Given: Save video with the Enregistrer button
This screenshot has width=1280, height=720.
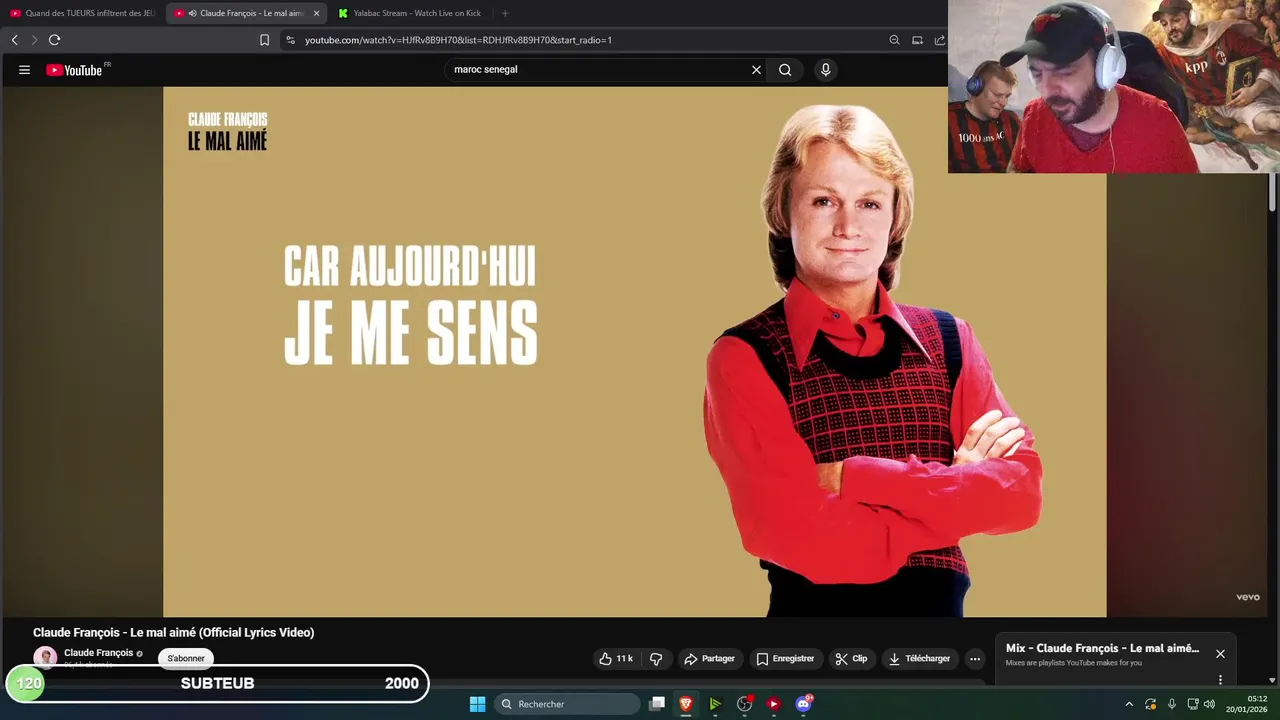Looking at the screenshot, I should pos(785,659).
